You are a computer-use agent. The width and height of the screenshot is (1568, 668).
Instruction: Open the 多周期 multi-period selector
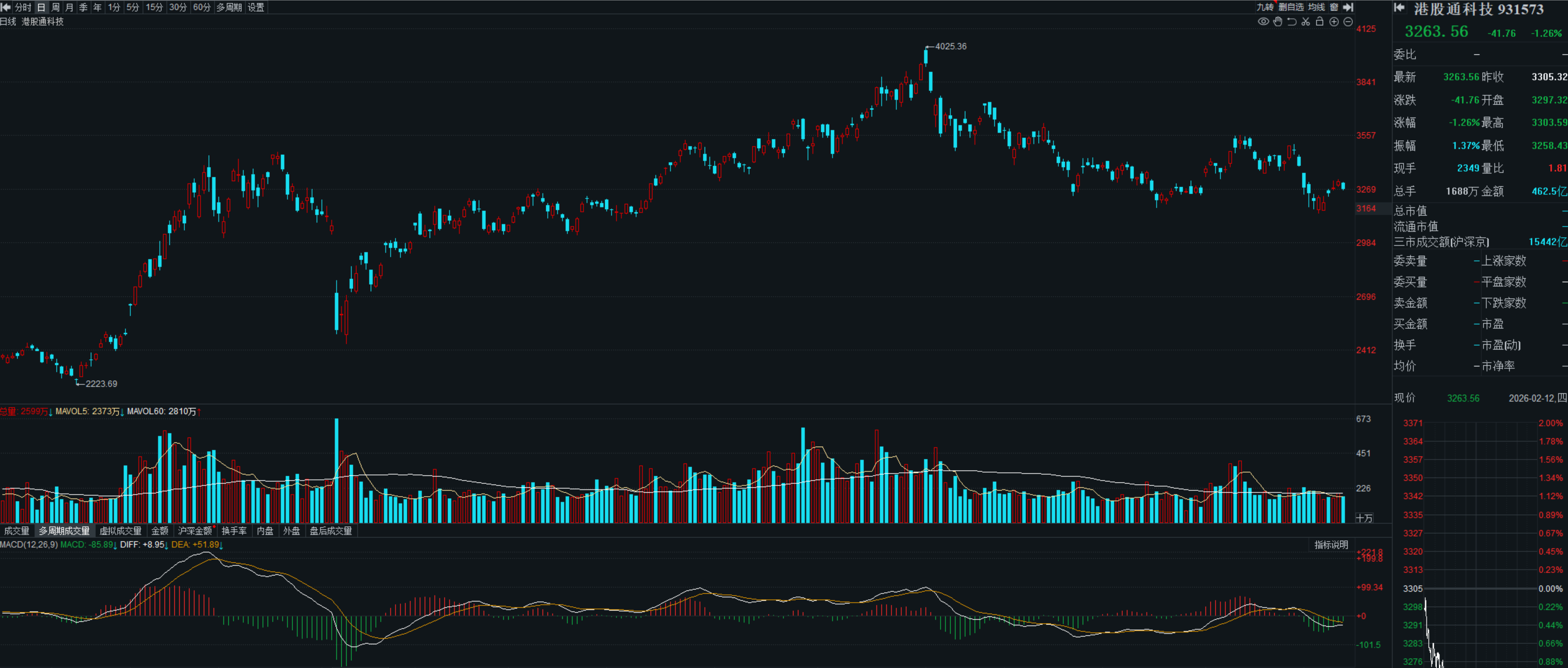(229, 7)
